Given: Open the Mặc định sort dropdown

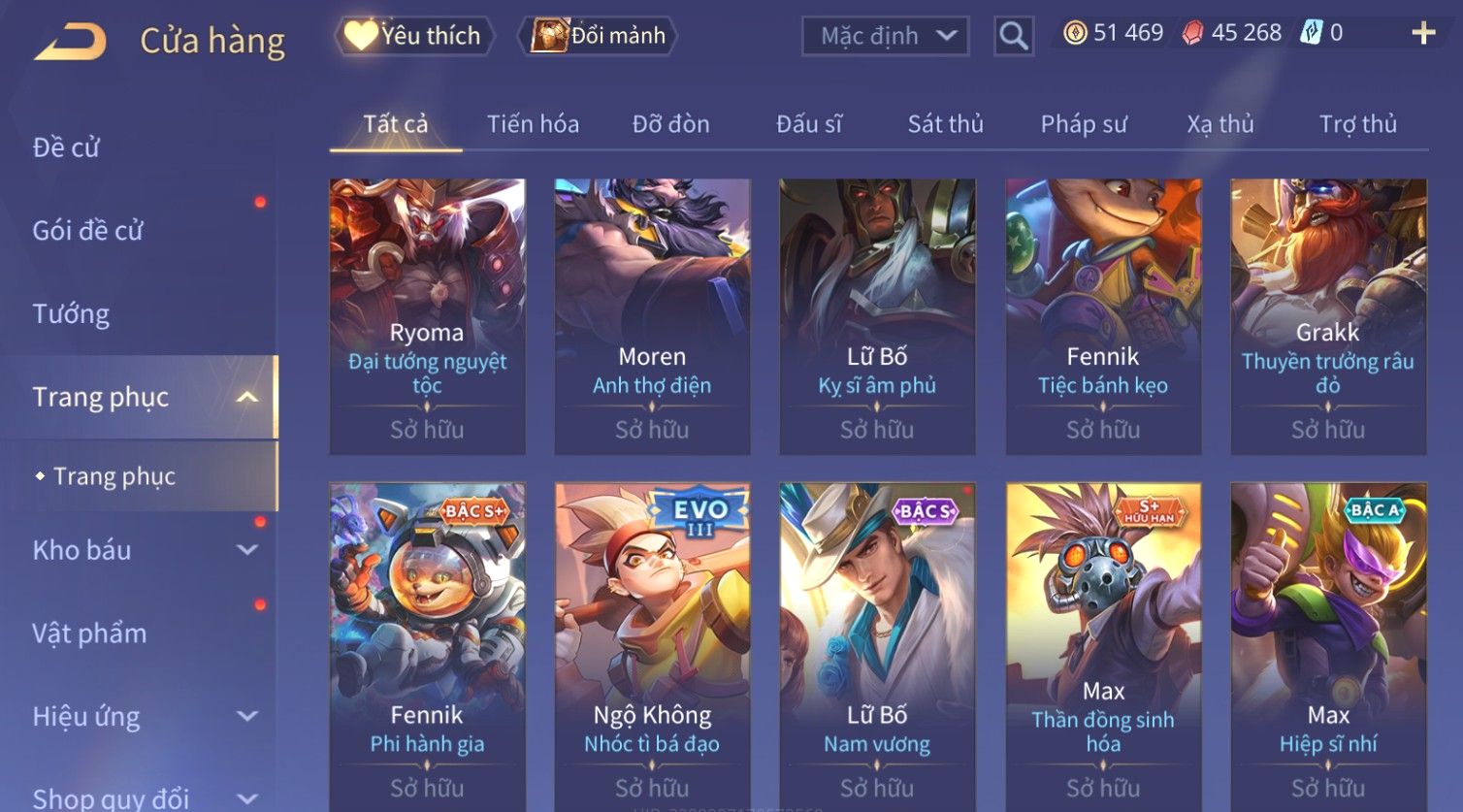Looking at the screenshot, I should click(886, 37).
